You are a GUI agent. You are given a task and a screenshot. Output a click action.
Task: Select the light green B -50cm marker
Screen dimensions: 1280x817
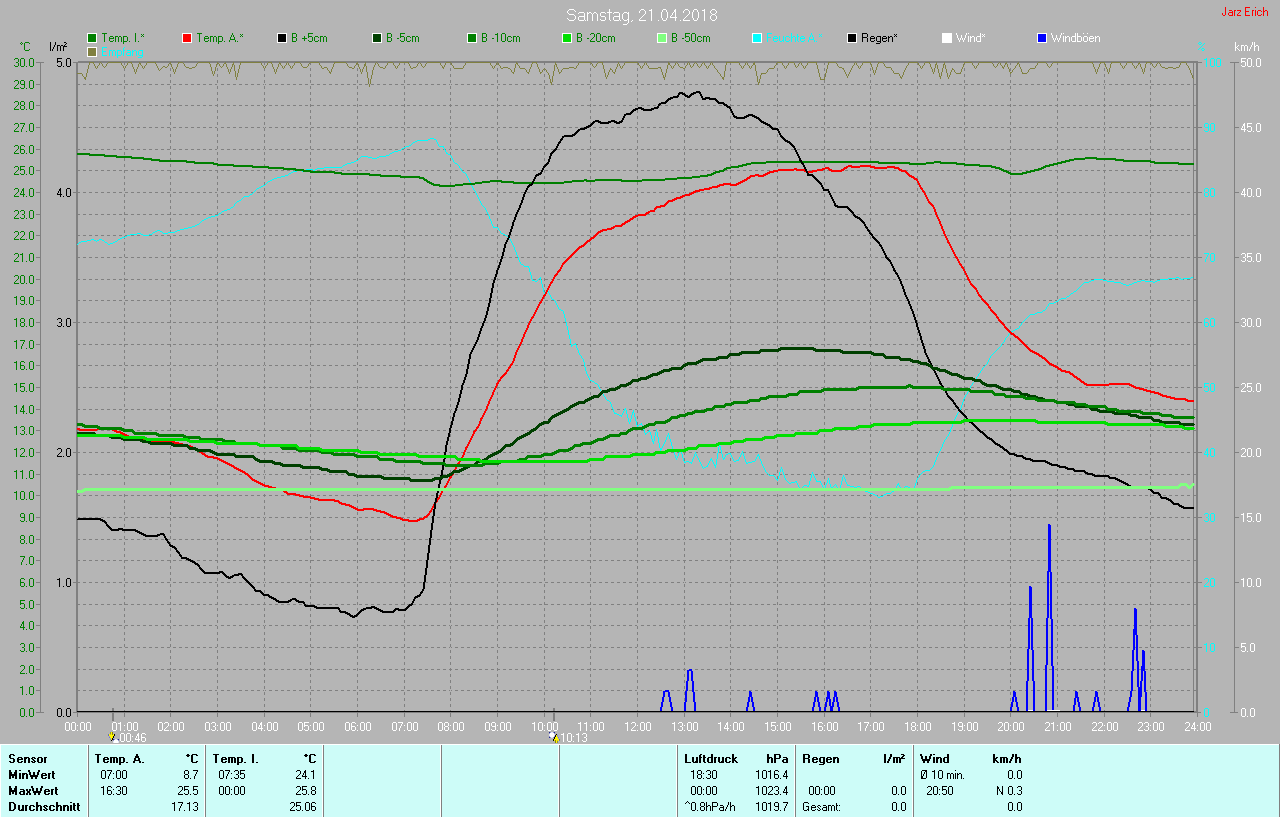click(x=662, y=38)
